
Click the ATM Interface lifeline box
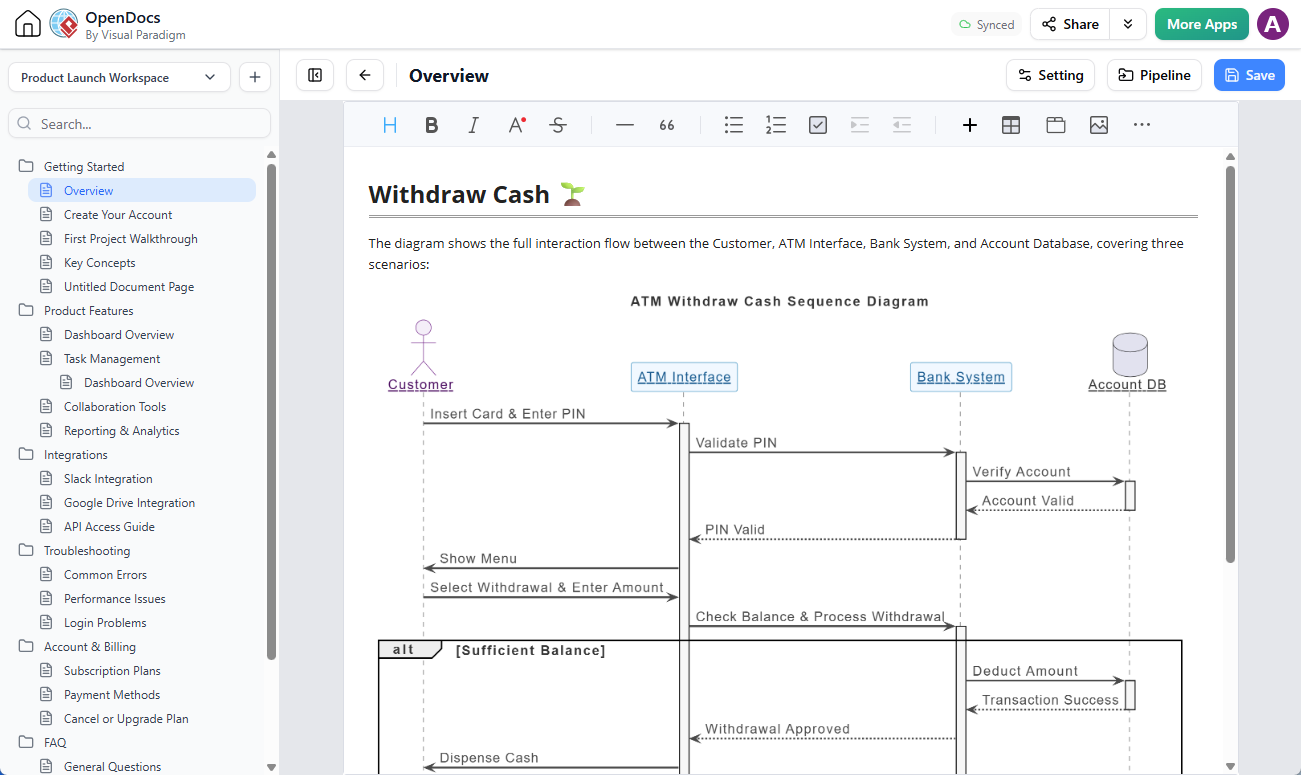click(x=684, y=377)
